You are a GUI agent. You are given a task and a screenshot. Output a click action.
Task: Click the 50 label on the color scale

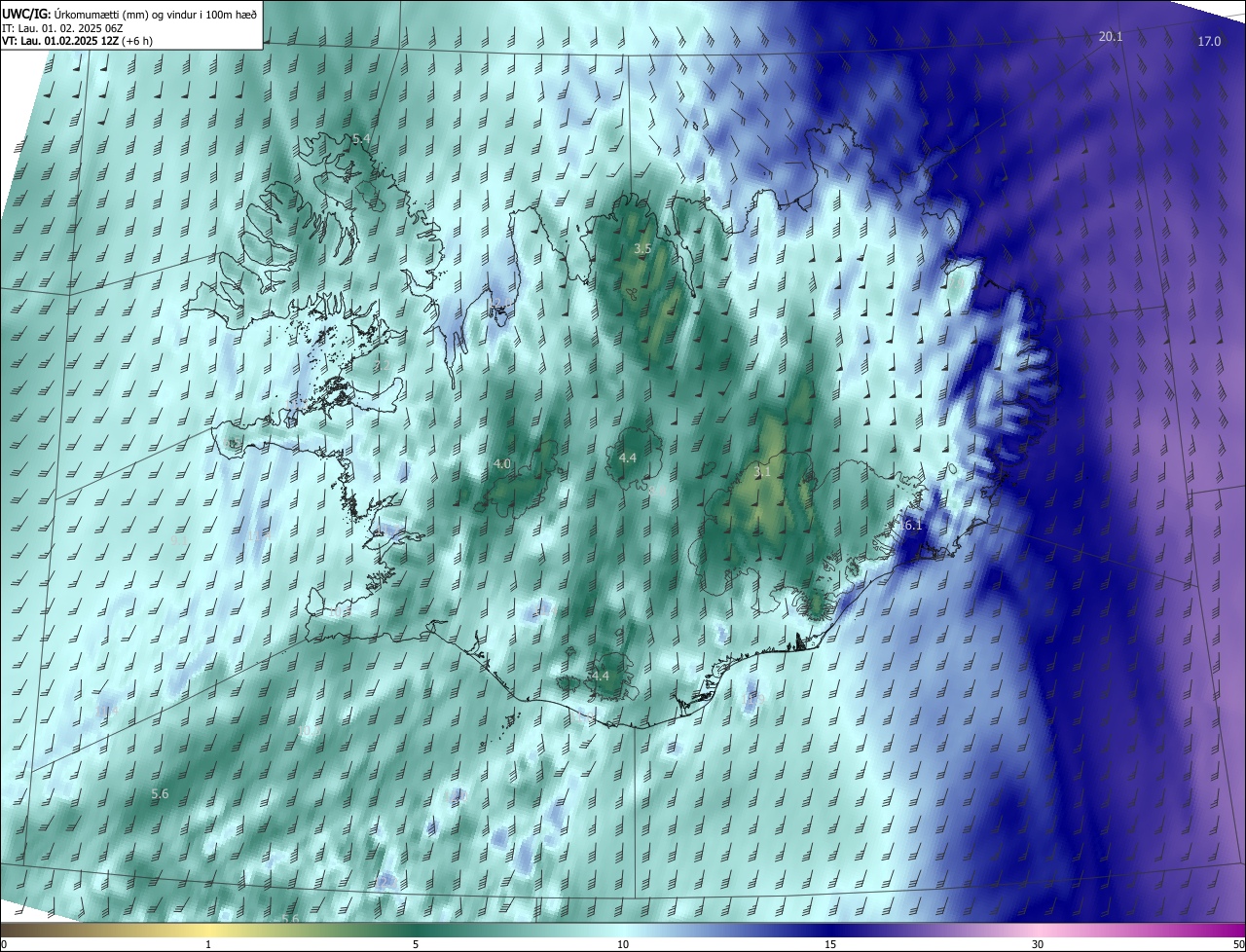coord(1238,945)
